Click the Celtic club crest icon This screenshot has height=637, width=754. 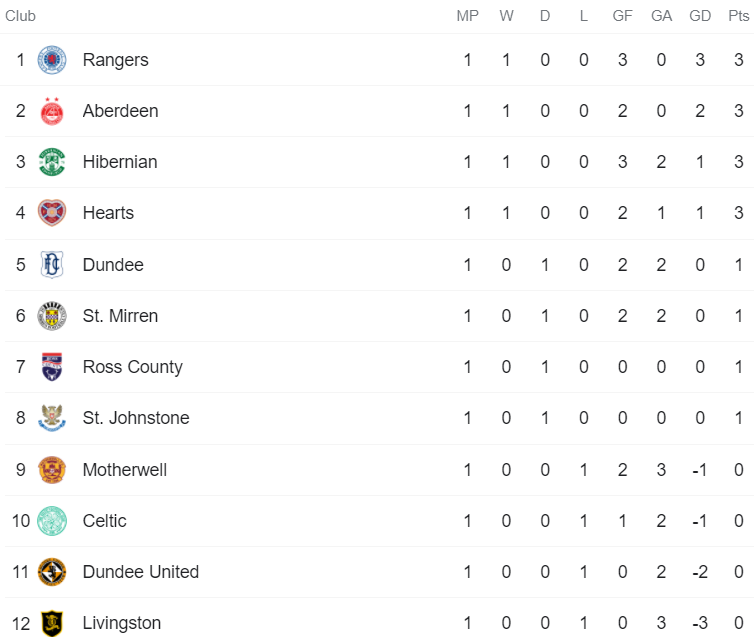pyautogui.click(x=52, y=521)
